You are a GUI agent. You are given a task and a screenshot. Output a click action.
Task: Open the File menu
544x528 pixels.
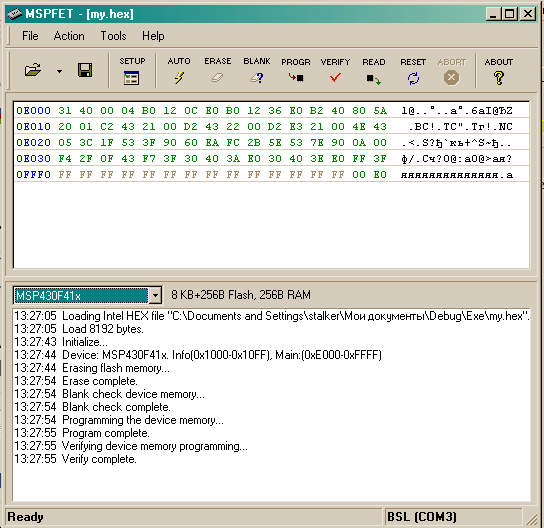30,36
